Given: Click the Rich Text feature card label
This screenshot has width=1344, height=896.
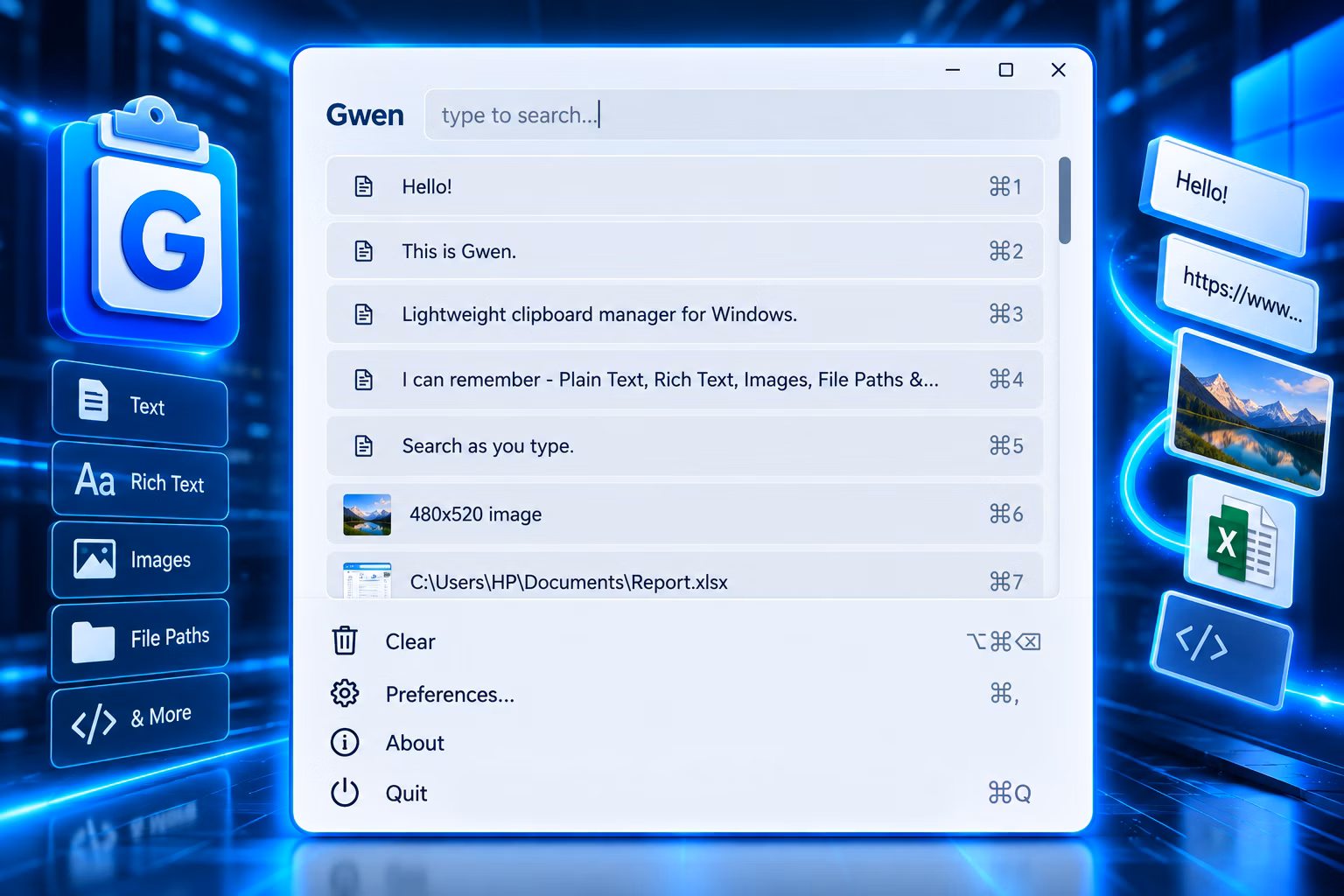Looking at the screenshot, I should (x=167, y=483).
